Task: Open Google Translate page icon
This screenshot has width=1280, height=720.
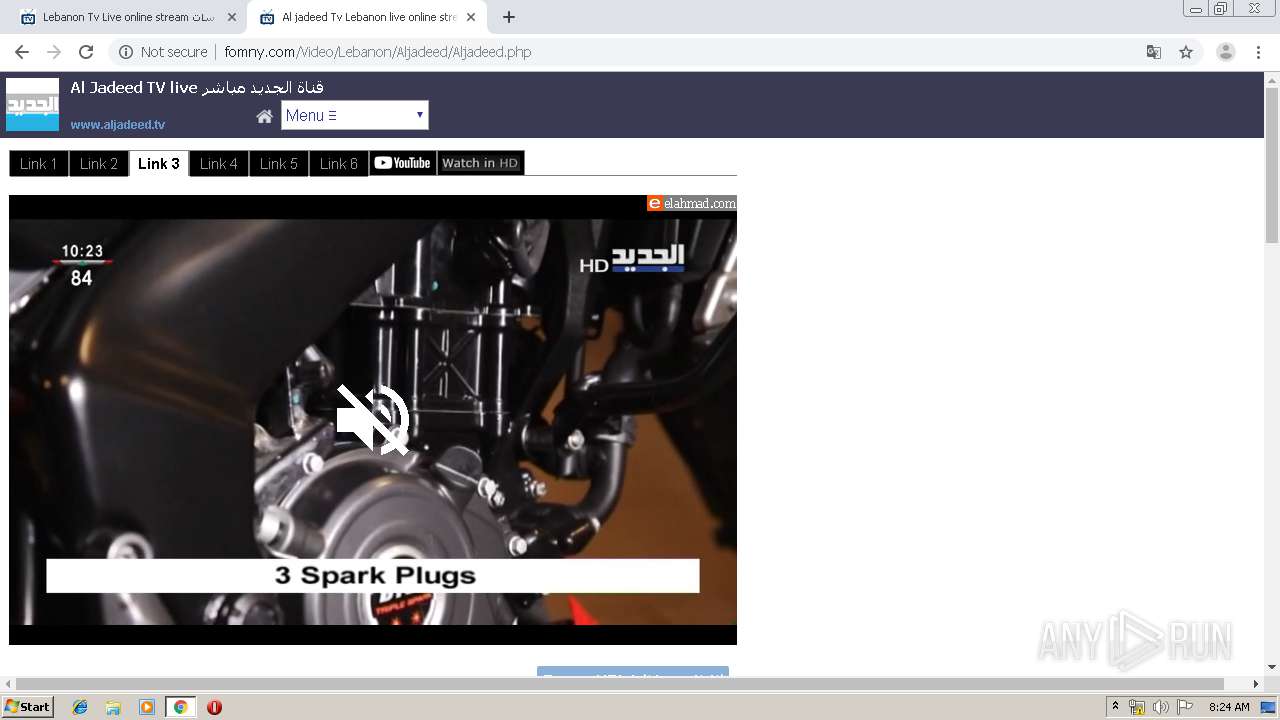Action: 1153,52
